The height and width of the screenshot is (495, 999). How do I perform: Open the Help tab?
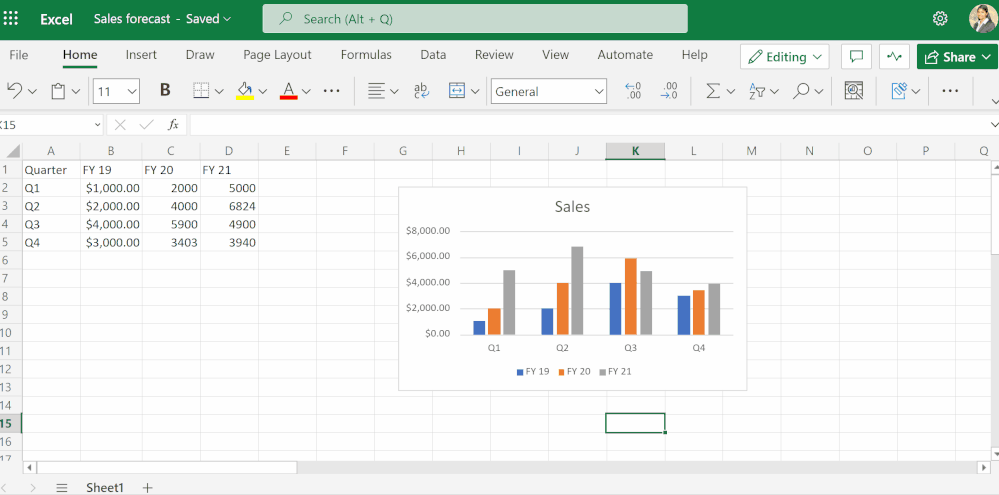(694, 55)
